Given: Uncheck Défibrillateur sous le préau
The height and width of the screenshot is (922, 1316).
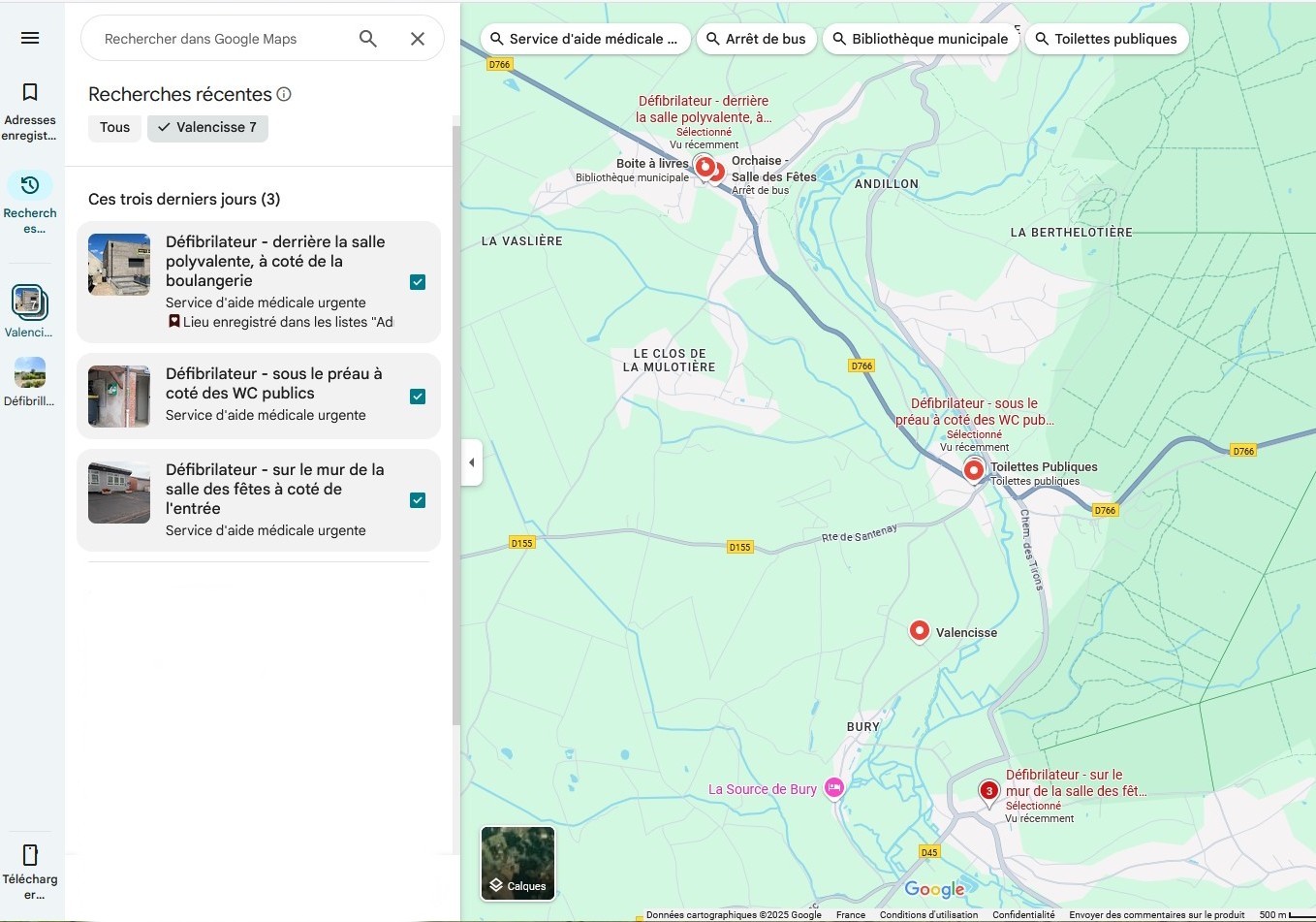Looking at the screenshot, I should 418,397.
